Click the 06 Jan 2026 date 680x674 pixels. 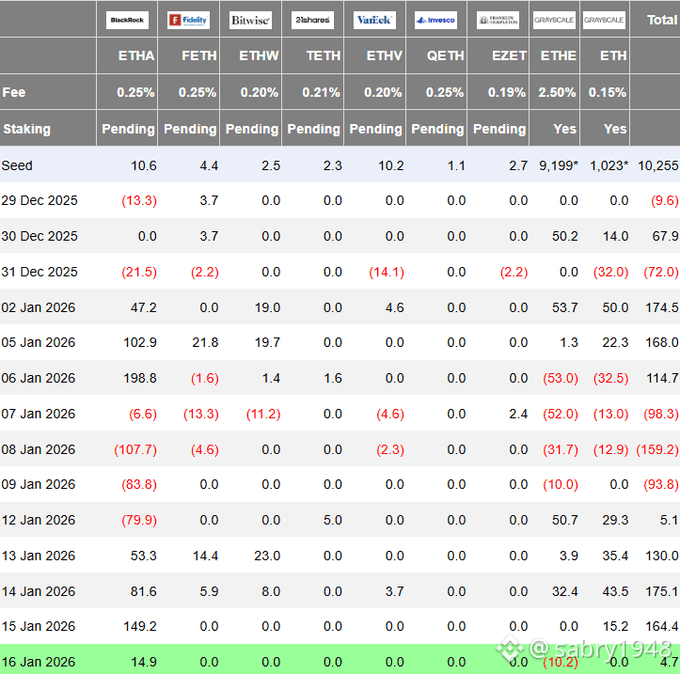tap(39, 378)
